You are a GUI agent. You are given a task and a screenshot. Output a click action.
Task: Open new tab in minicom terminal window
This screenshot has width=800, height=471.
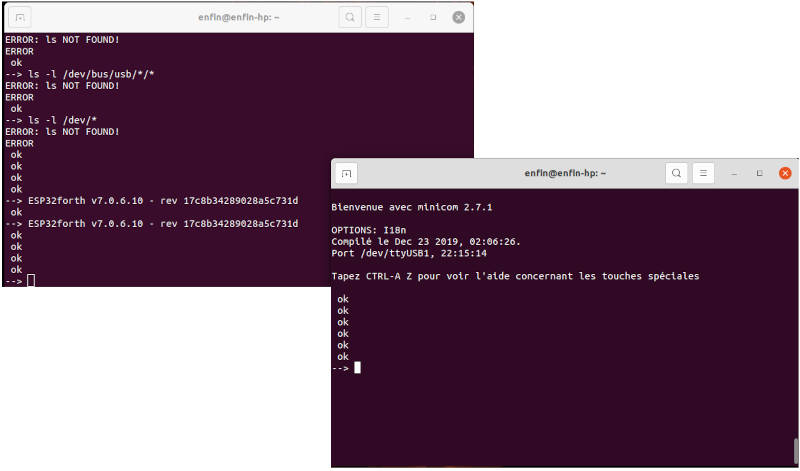point(346,173)
